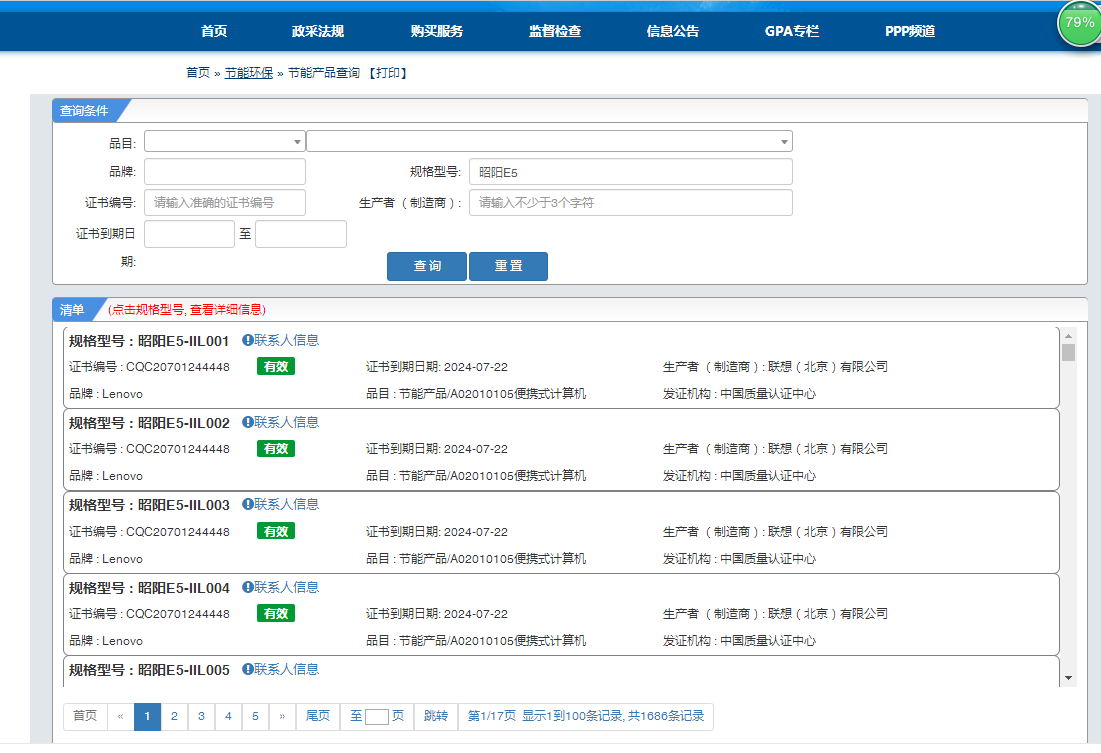Click the green 79% circular indicator
This screenshot has height=753, width=1101.
tap(1079, 23)
